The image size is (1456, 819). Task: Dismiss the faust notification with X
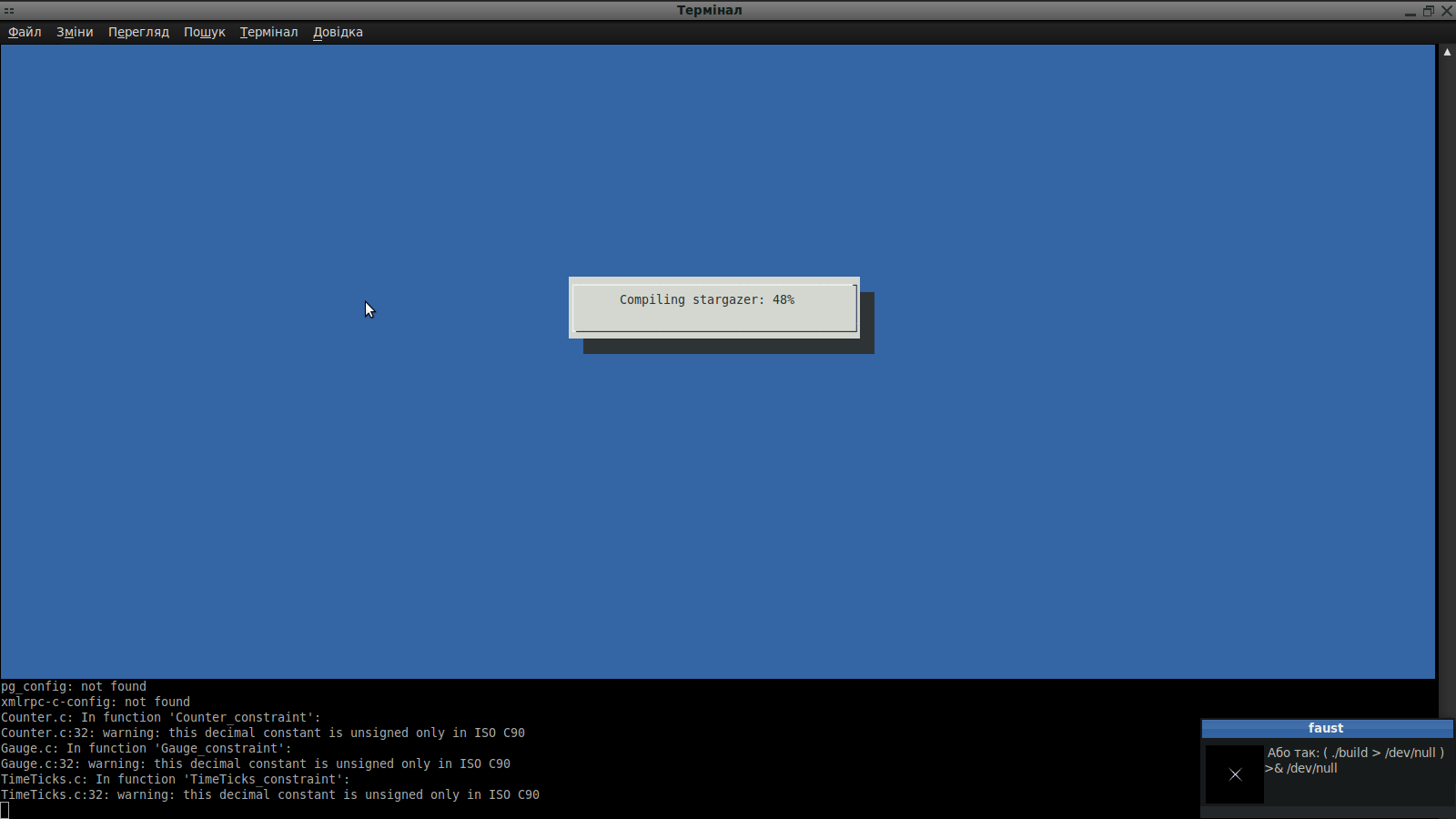pos(1235,774)
